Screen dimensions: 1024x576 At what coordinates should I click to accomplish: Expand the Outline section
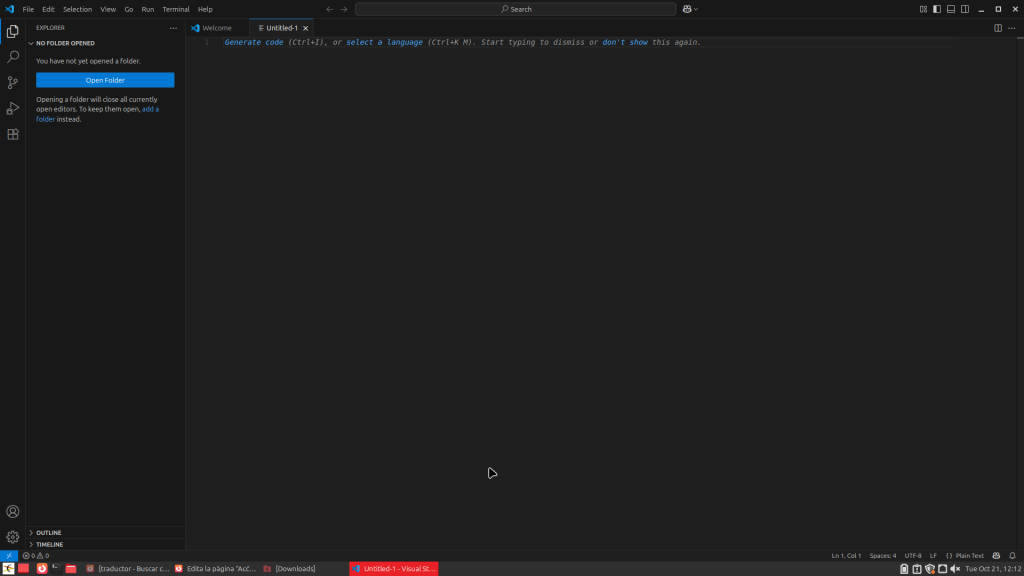[x=48, y=533]
